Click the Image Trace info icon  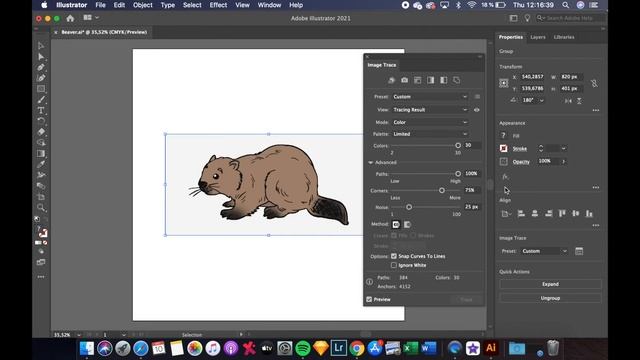tap(369, 282)
